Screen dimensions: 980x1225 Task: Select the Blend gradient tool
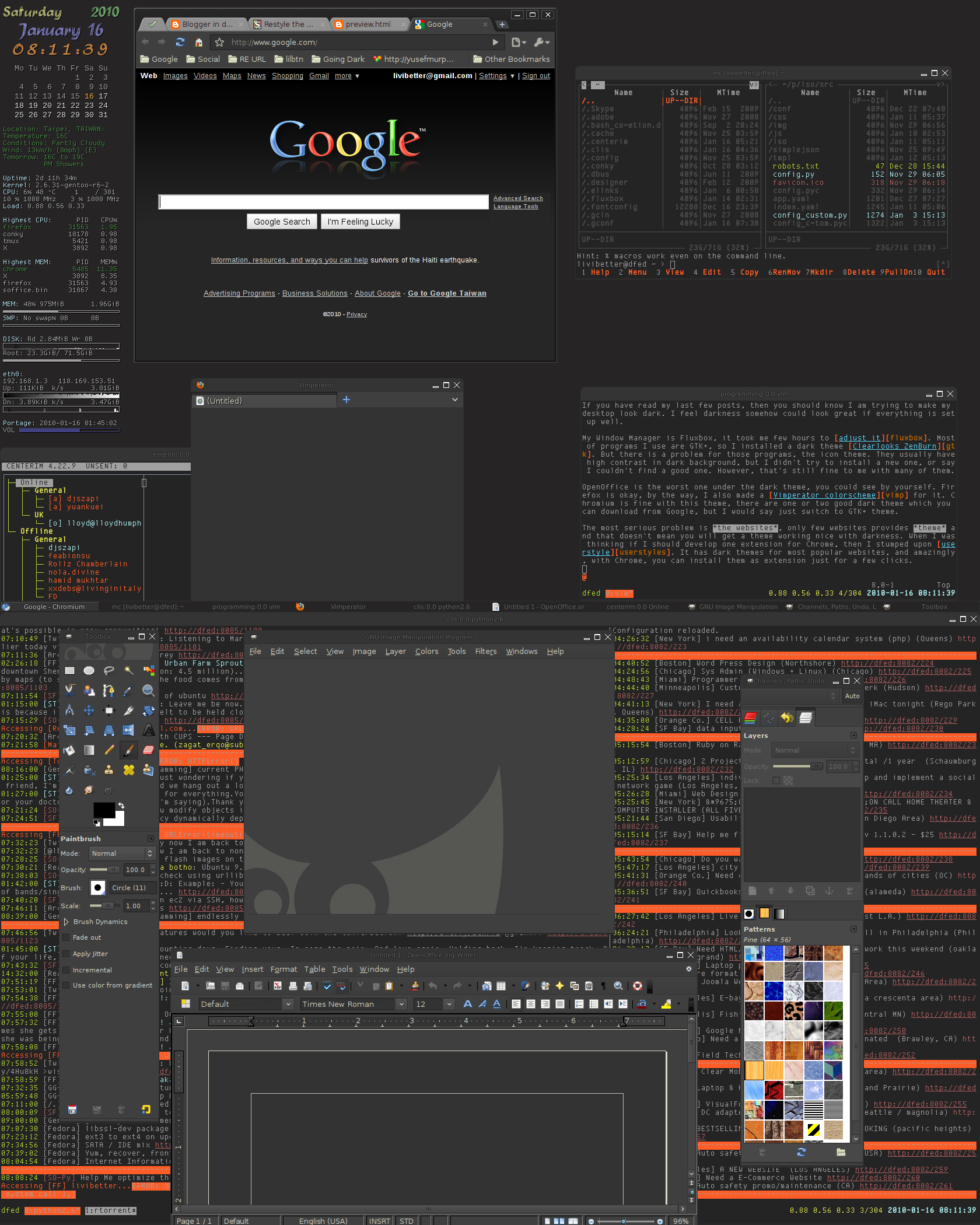89,750
